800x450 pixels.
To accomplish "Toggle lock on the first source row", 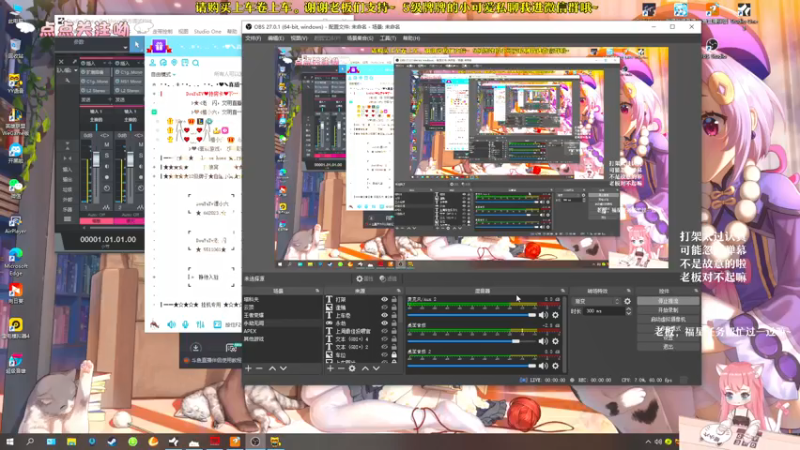I will tap(394, 299).
